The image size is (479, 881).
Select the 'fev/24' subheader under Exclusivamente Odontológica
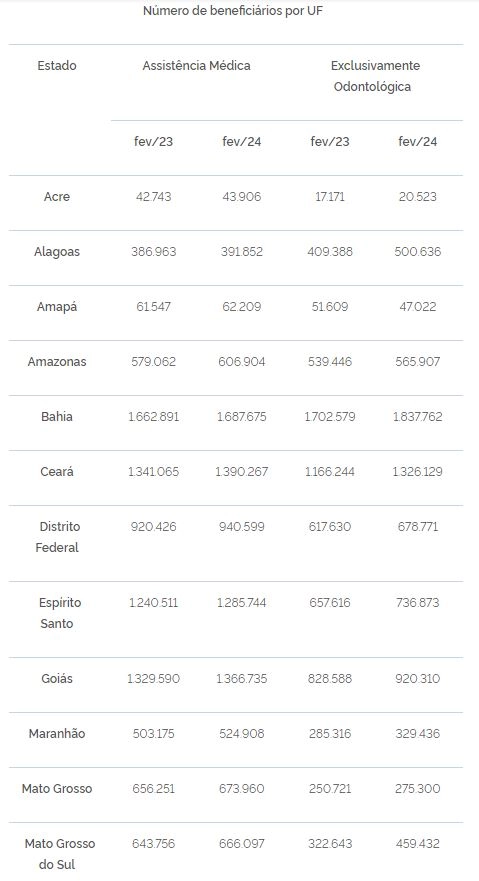point(418,142)
